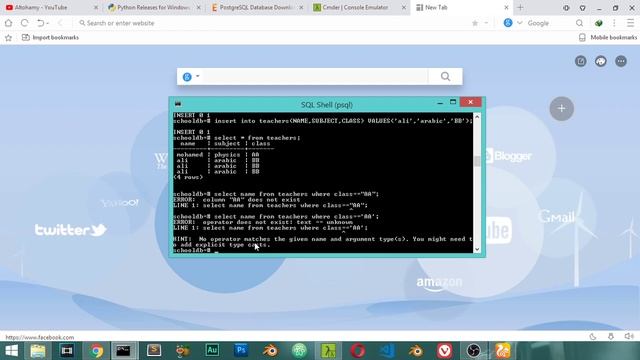The width and height of the screenshot is (640, 360).
Task: Open the Twitter speed dial shortcut
Action: tap(71, 230)
